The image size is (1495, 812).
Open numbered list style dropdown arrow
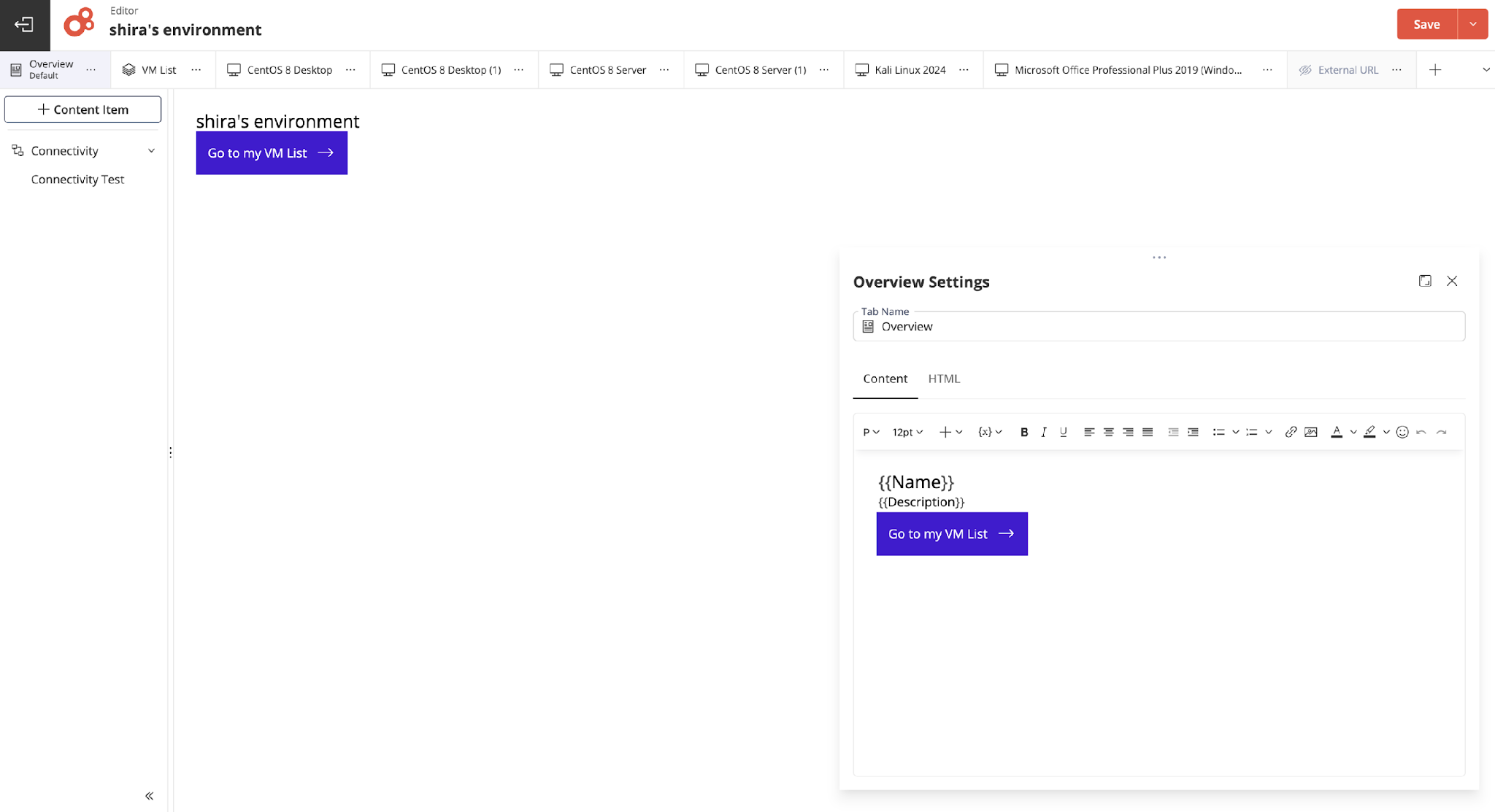[1269, 432]
